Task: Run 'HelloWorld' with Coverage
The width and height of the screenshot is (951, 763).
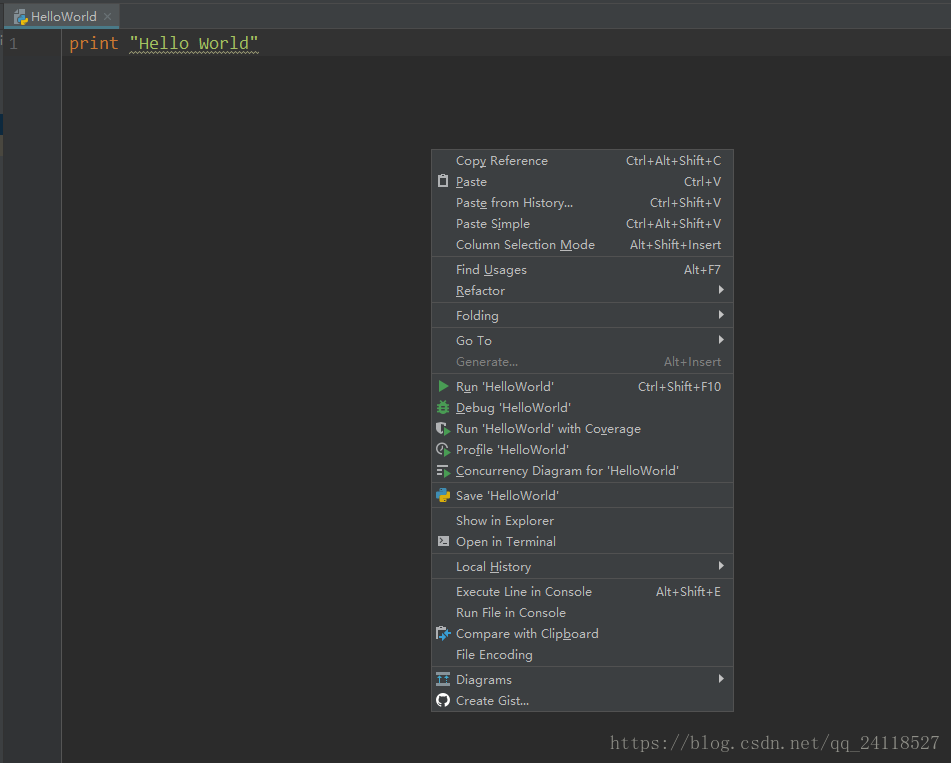Action: (x=582, y=429)
